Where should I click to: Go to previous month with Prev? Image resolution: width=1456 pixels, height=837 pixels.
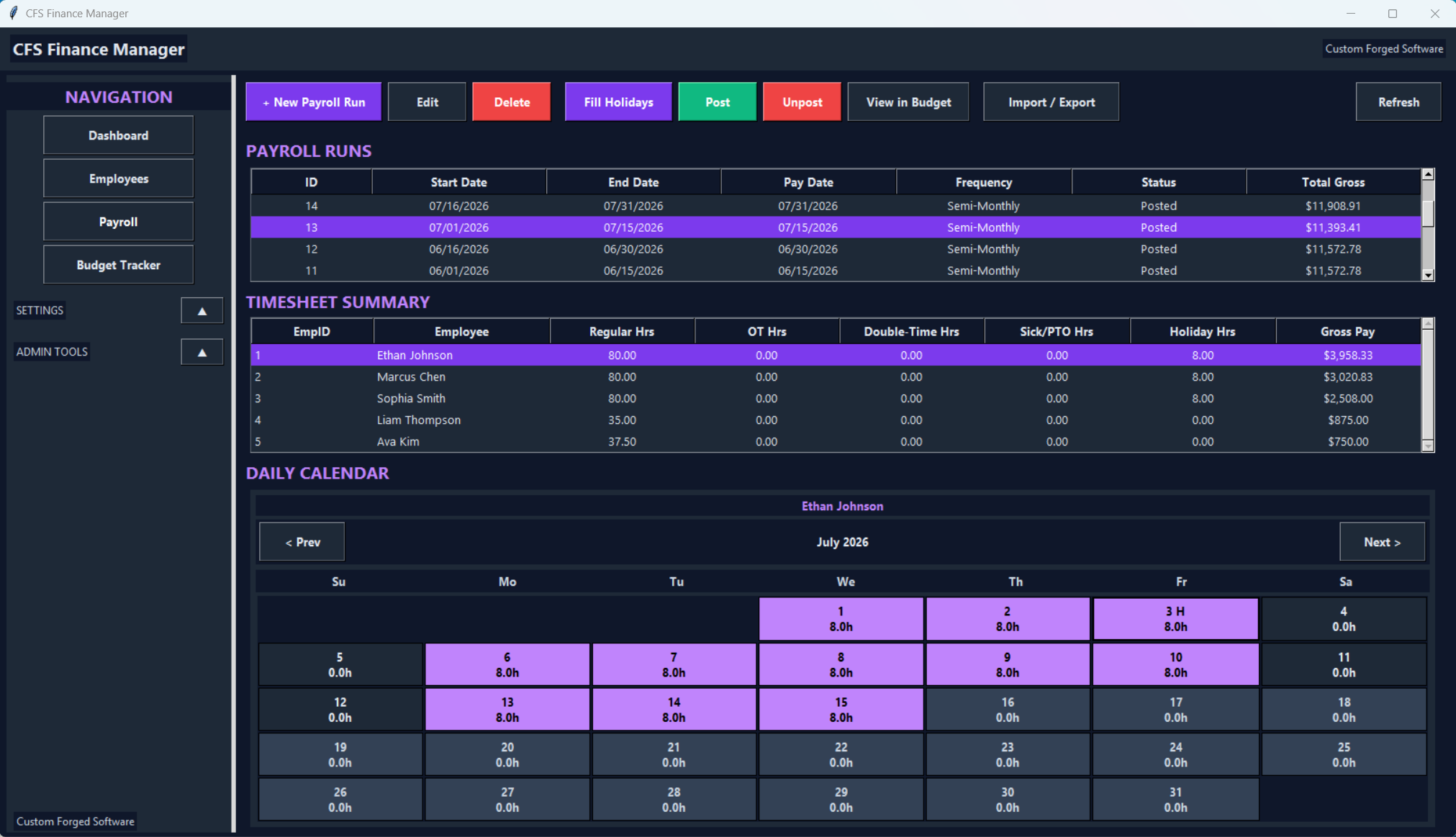[302, 542]
